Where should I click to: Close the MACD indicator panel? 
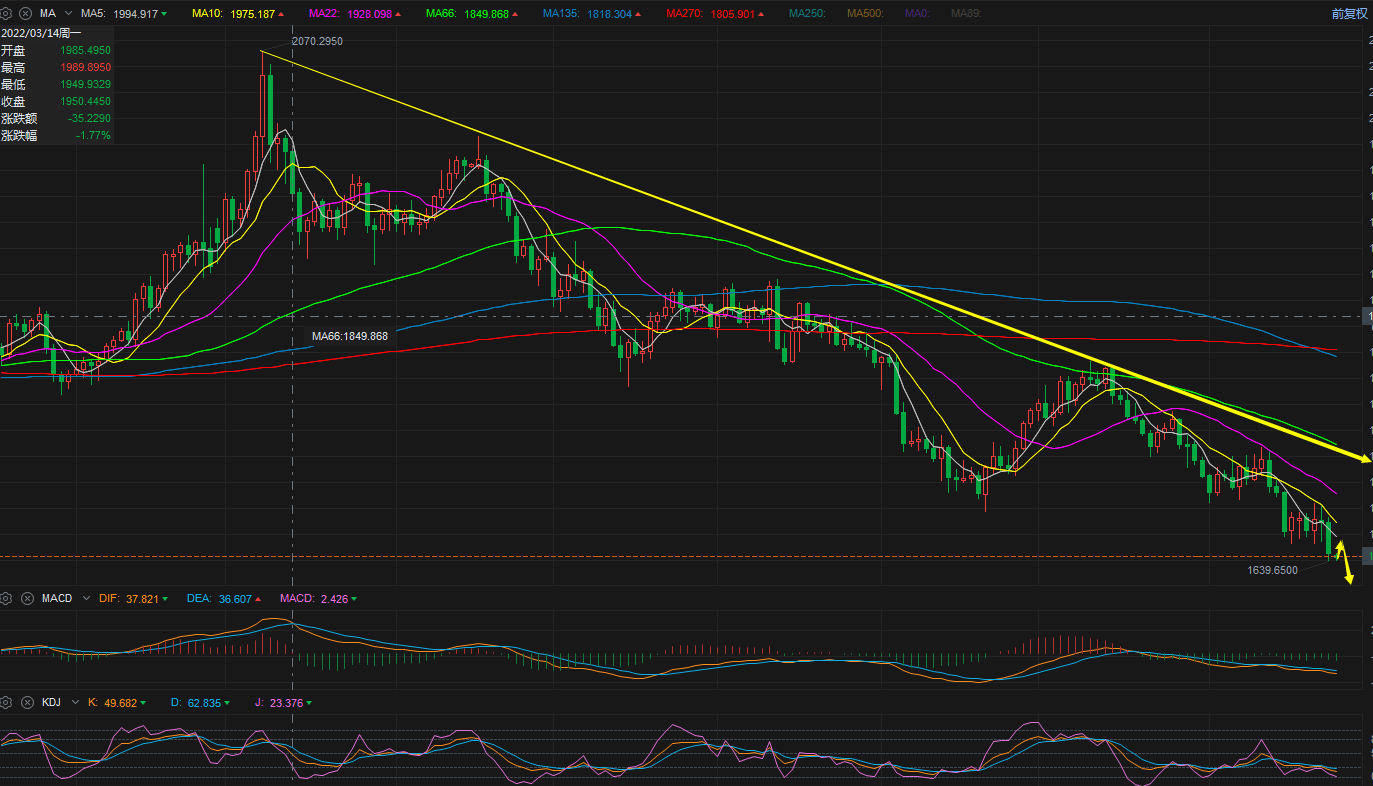tap(26, 598)
